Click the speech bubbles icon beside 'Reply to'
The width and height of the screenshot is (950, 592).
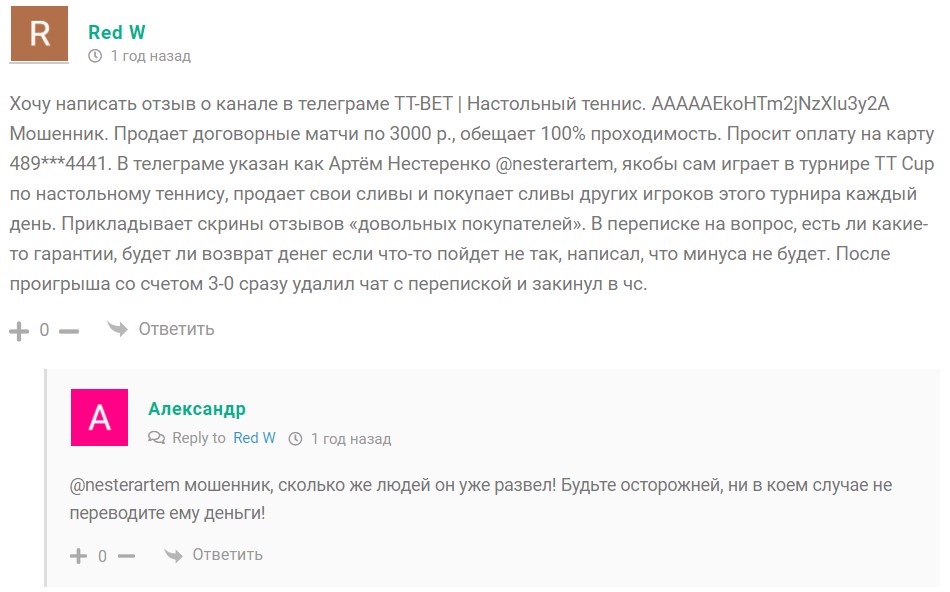coord(156,437)
